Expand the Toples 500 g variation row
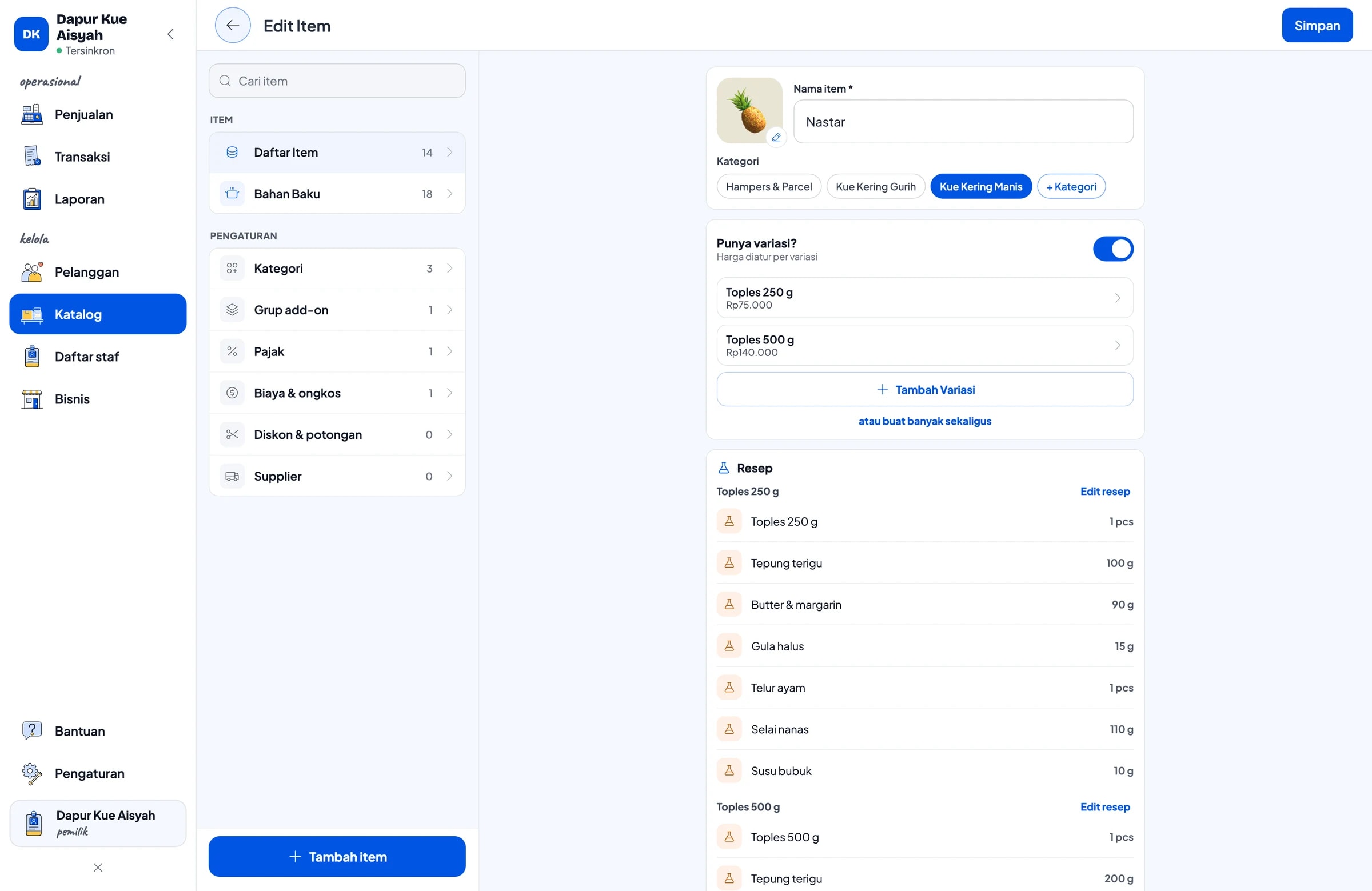This screenshot has height=891, width=1372. 924,345
